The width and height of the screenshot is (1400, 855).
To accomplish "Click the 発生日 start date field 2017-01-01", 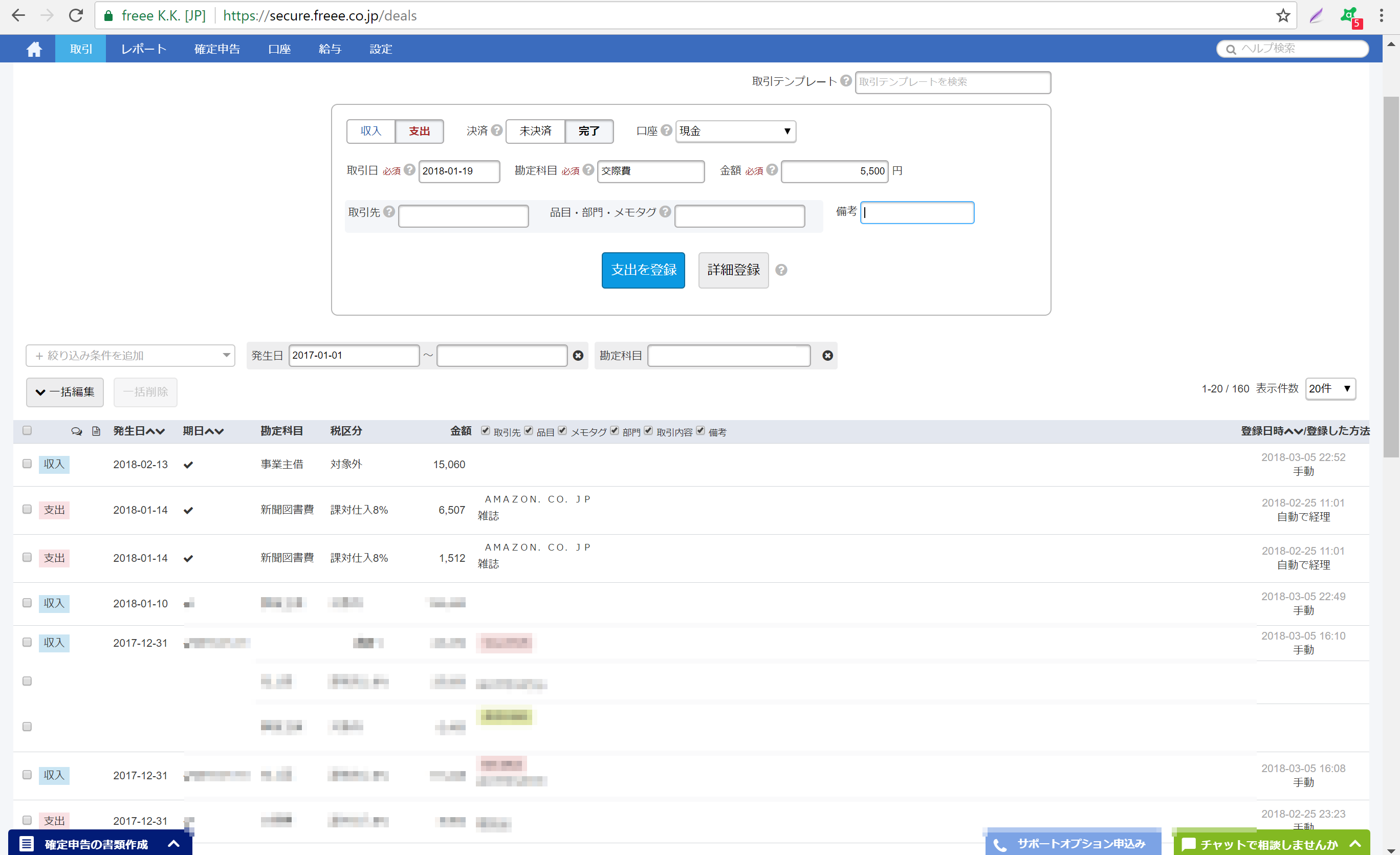I will click(x=354, y=356).
